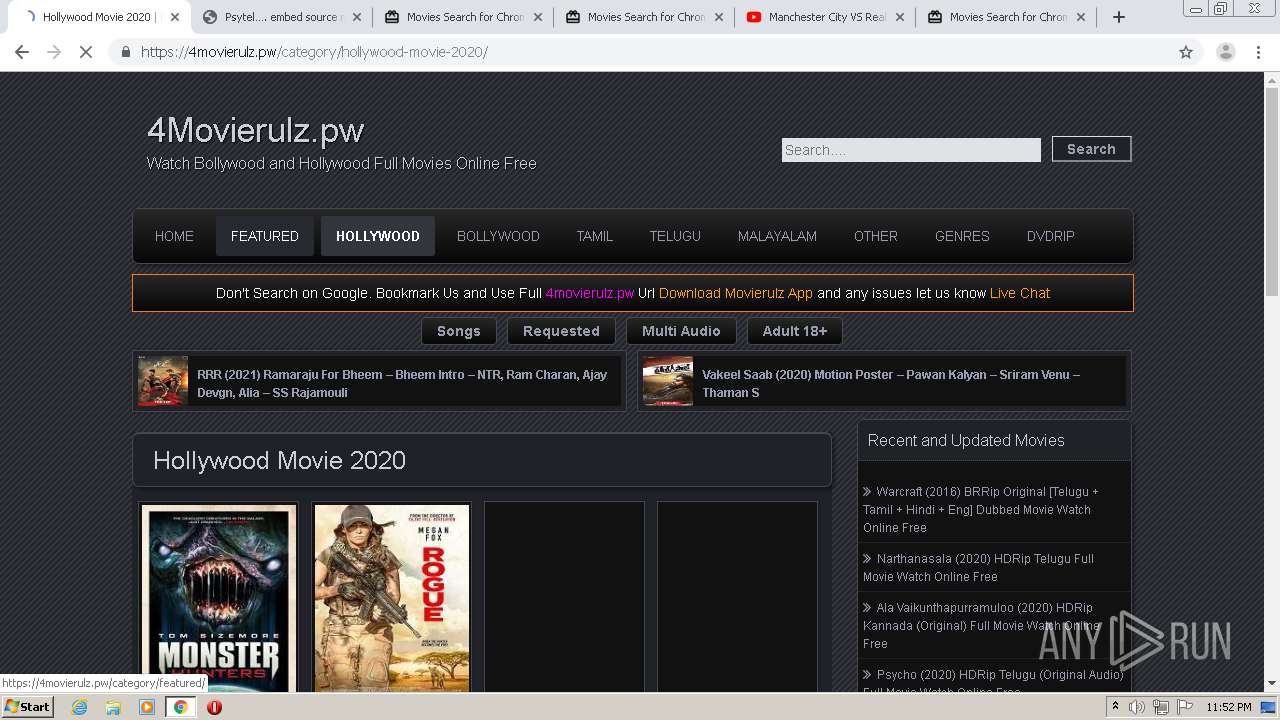Open the Chrome profile avatar icon
This screenshot has height=720, width=1280.
pos(1225,52)
